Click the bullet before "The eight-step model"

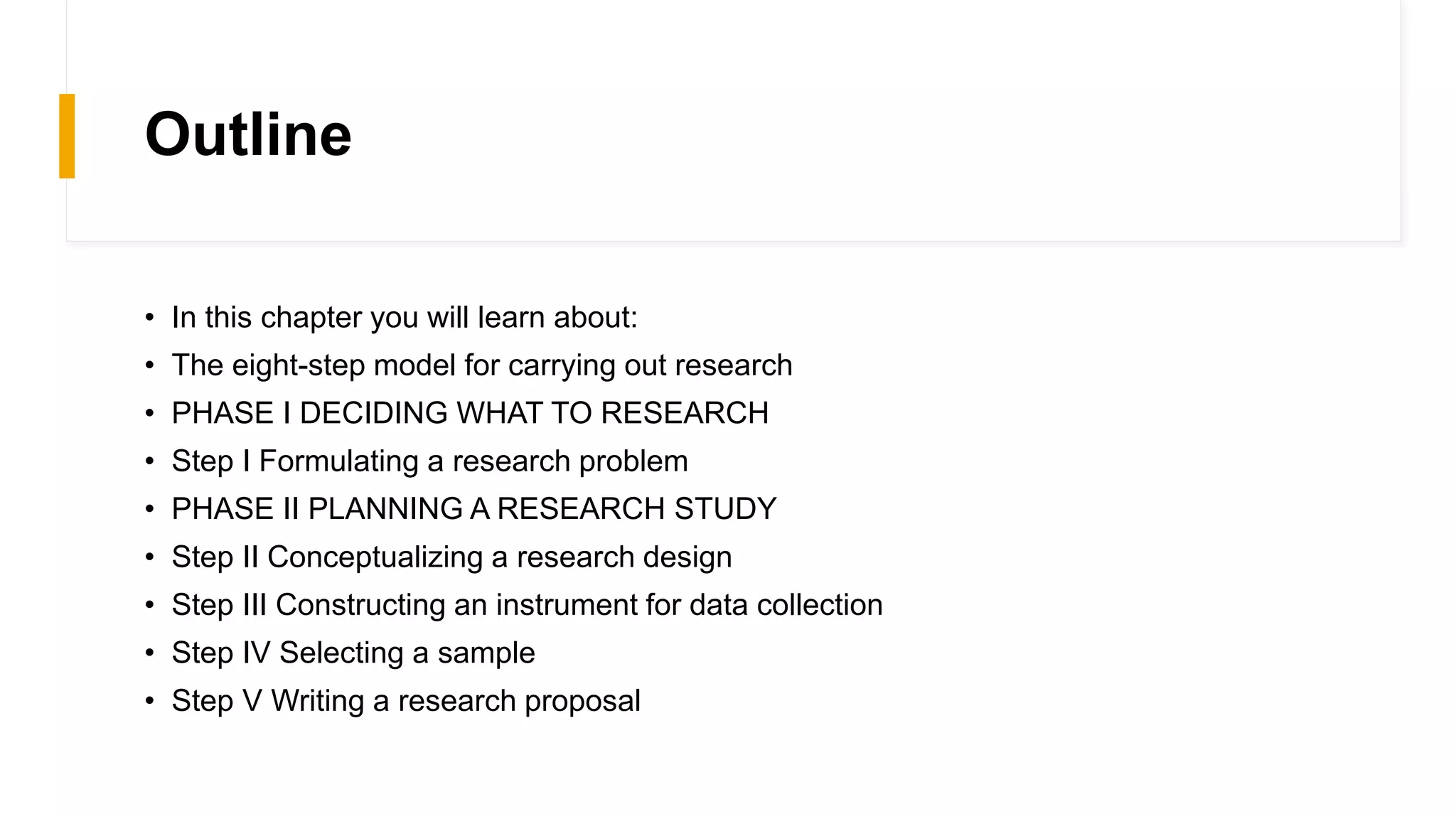click(x=149, y=365)
